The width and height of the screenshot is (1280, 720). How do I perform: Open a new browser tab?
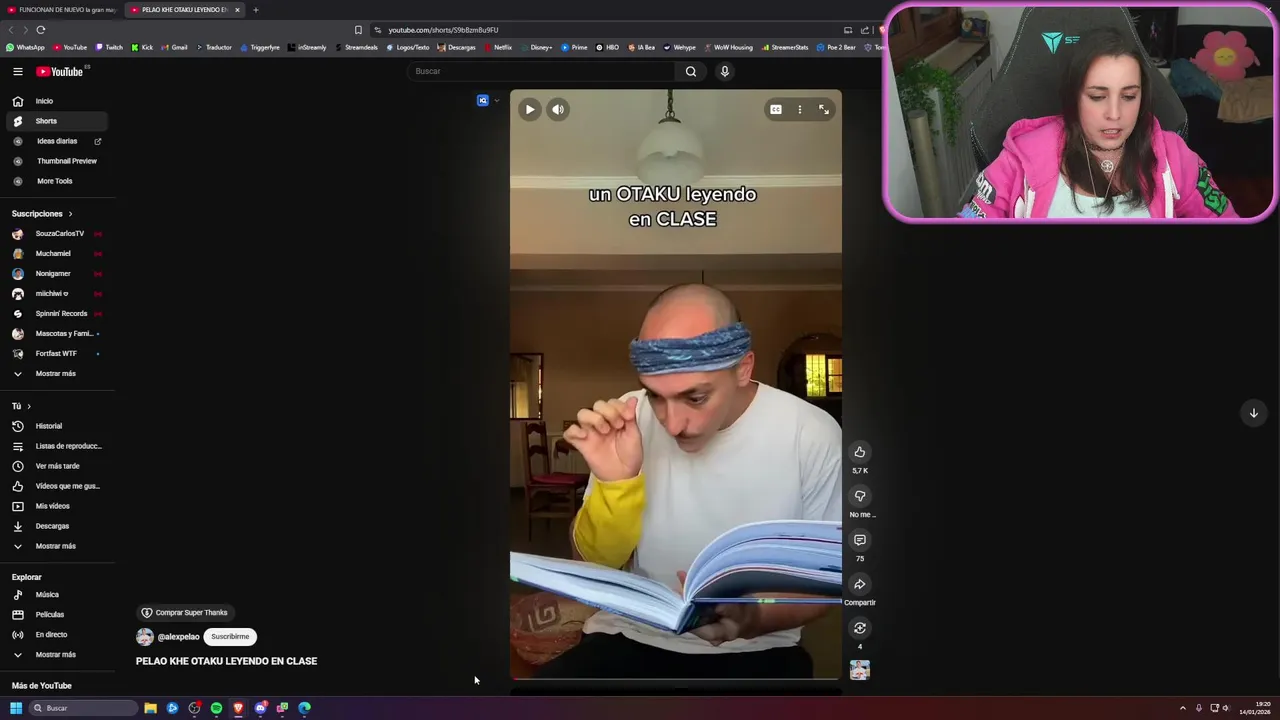pyautogui.click(x=255, y=10)
